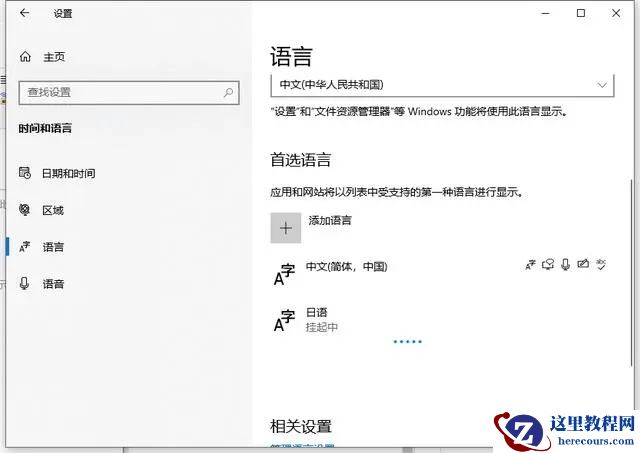Click the 时间和语言 section title
This screenshot has height=453, width=640.
click(45, 128)
